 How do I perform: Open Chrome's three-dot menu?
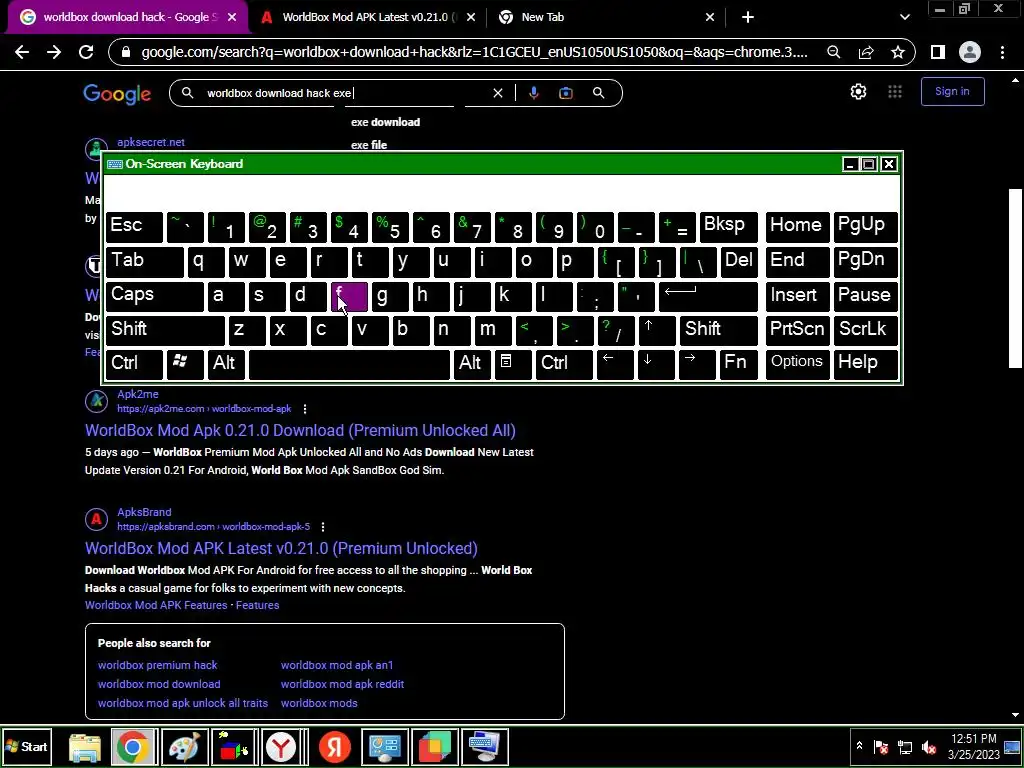click(1002, 52)
